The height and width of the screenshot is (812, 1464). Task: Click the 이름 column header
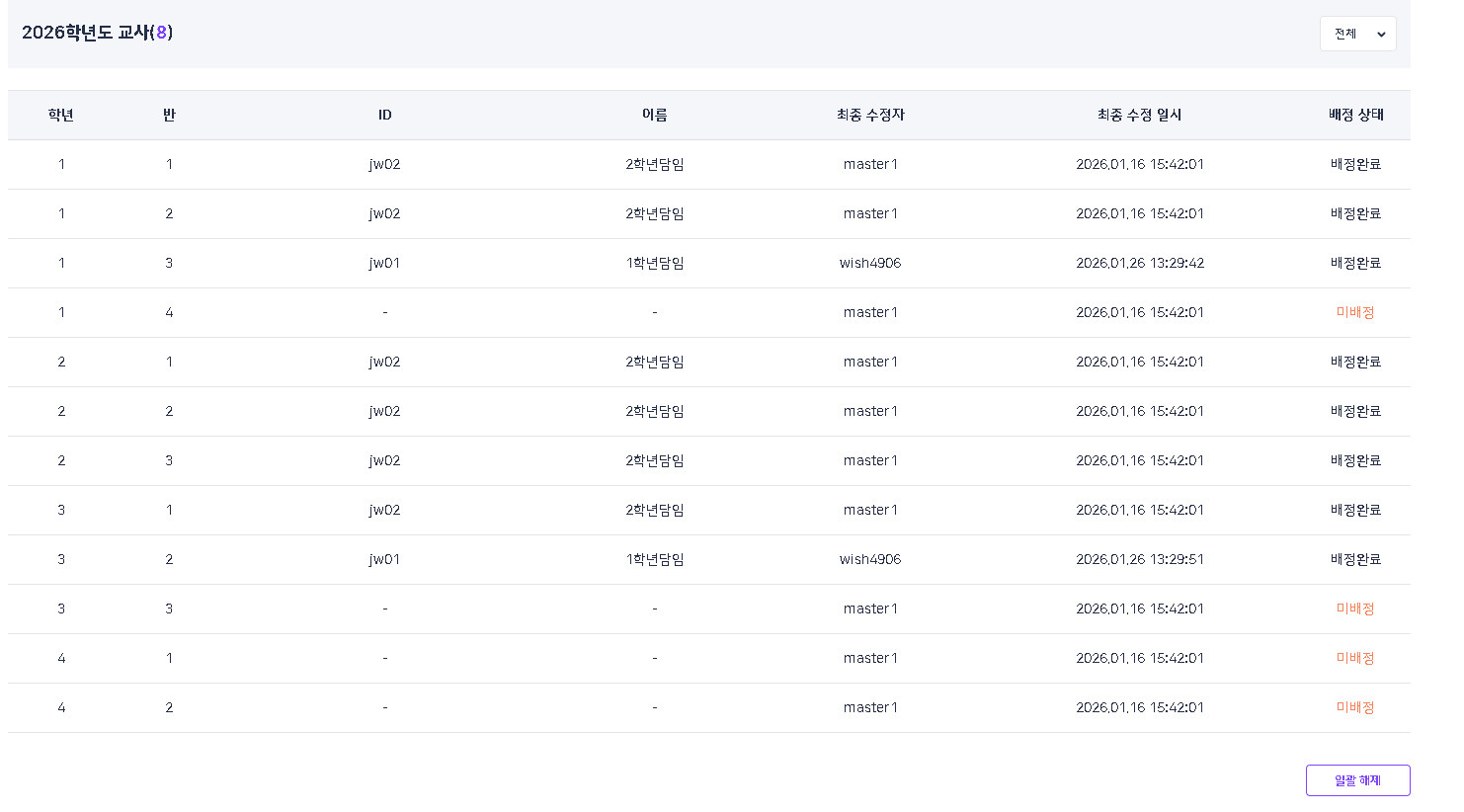point(654,116)
